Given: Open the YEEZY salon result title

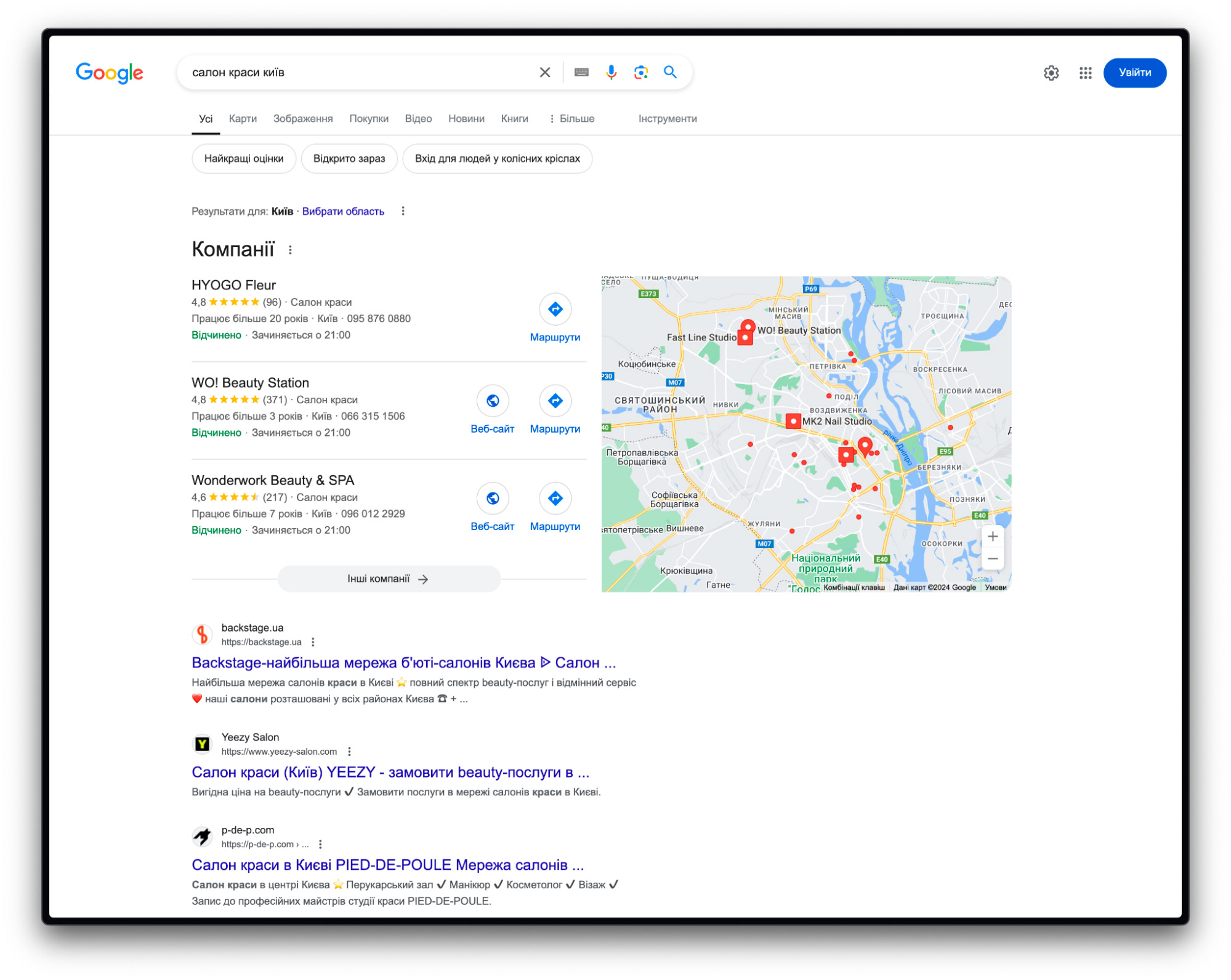Looking at the screenshot, I should point(390,773).
